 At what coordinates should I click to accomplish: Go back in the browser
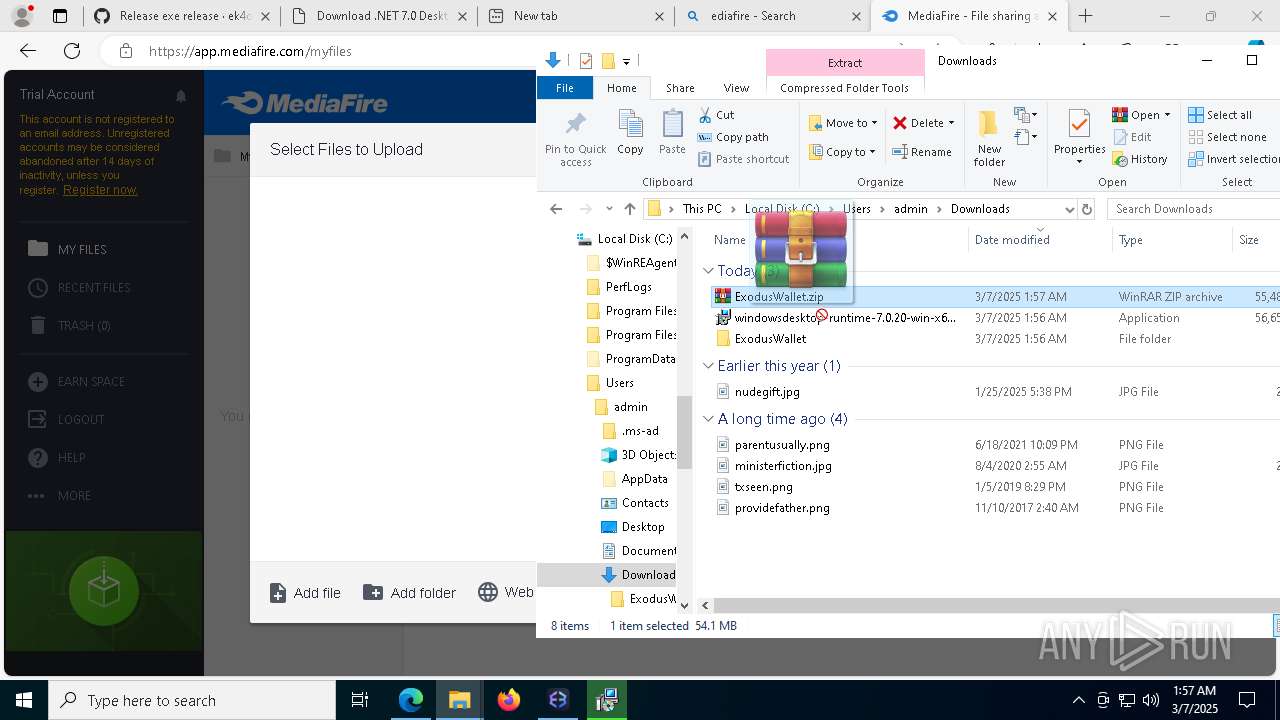click(x=28, y=51)
